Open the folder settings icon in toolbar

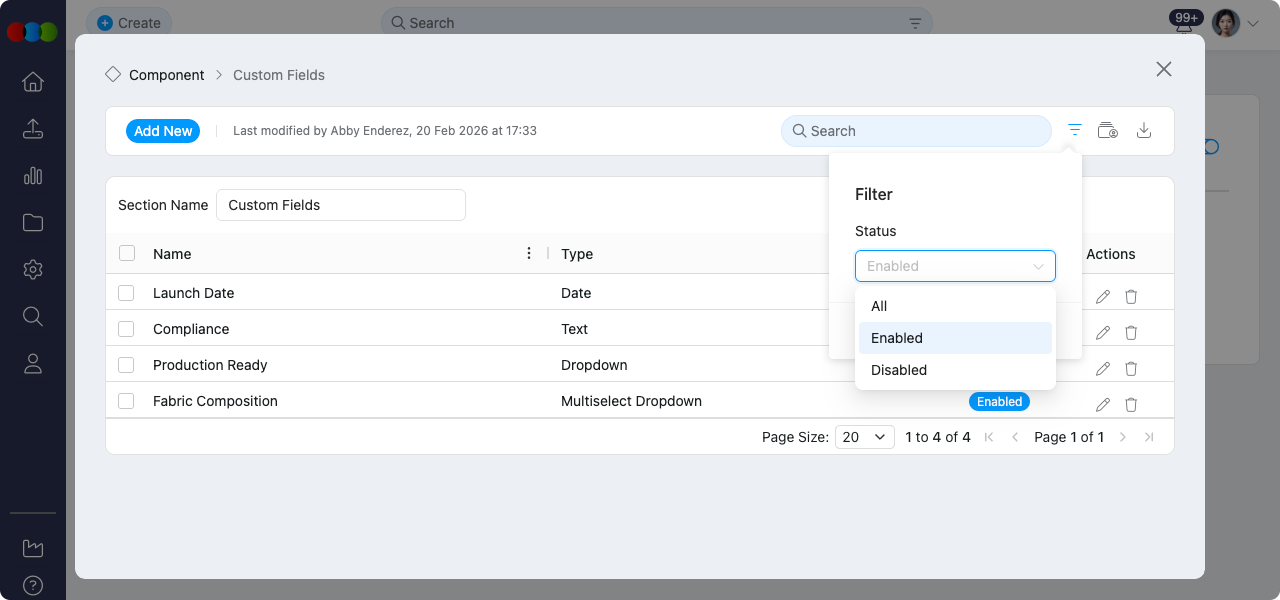point(1107,130)
